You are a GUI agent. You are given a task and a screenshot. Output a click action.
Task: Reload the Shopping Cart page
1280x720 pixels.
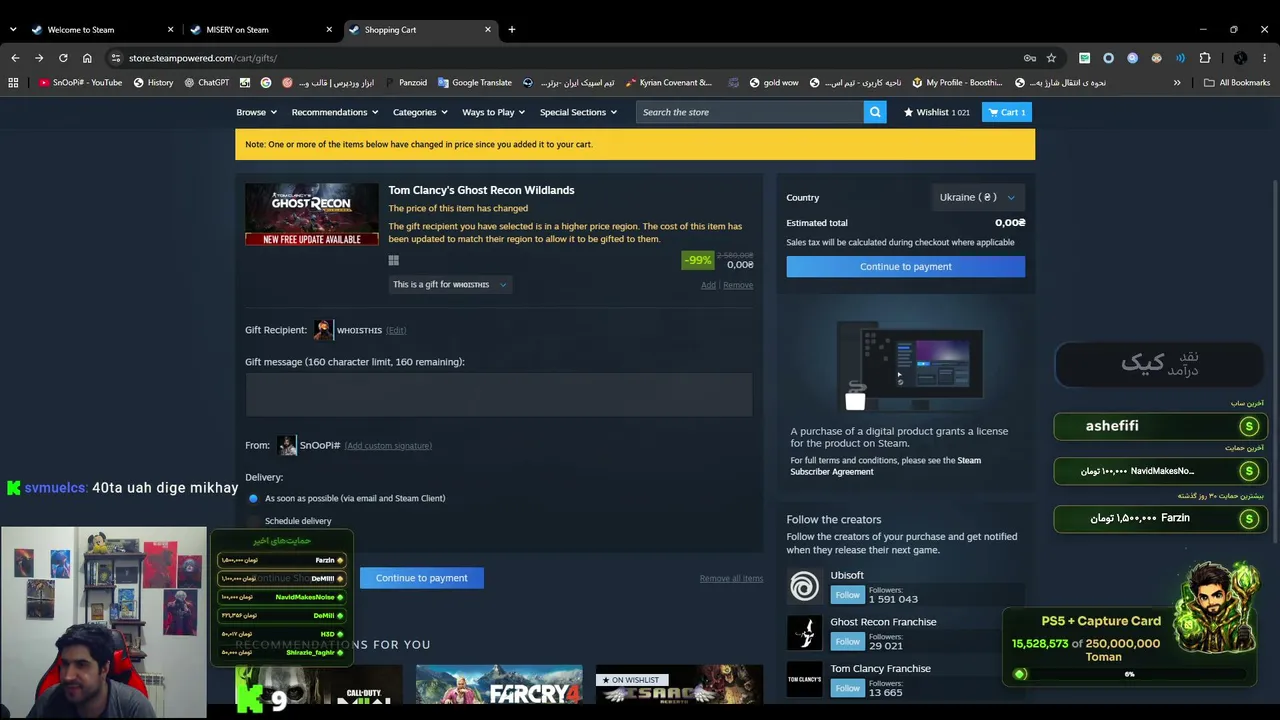tap(63, 58)
